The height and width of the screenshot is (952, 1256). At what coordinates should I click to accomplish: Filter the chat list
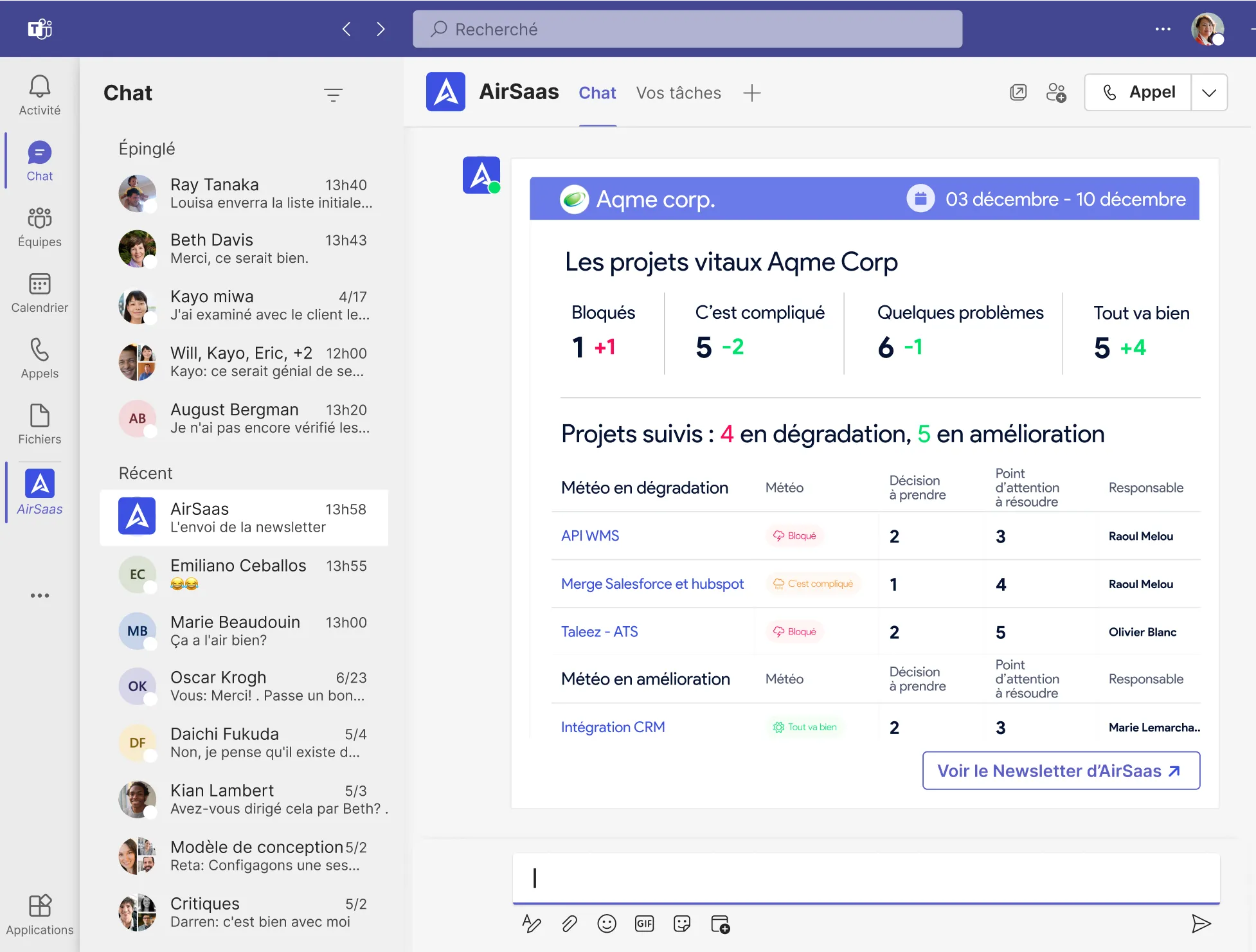coord(333,94)
